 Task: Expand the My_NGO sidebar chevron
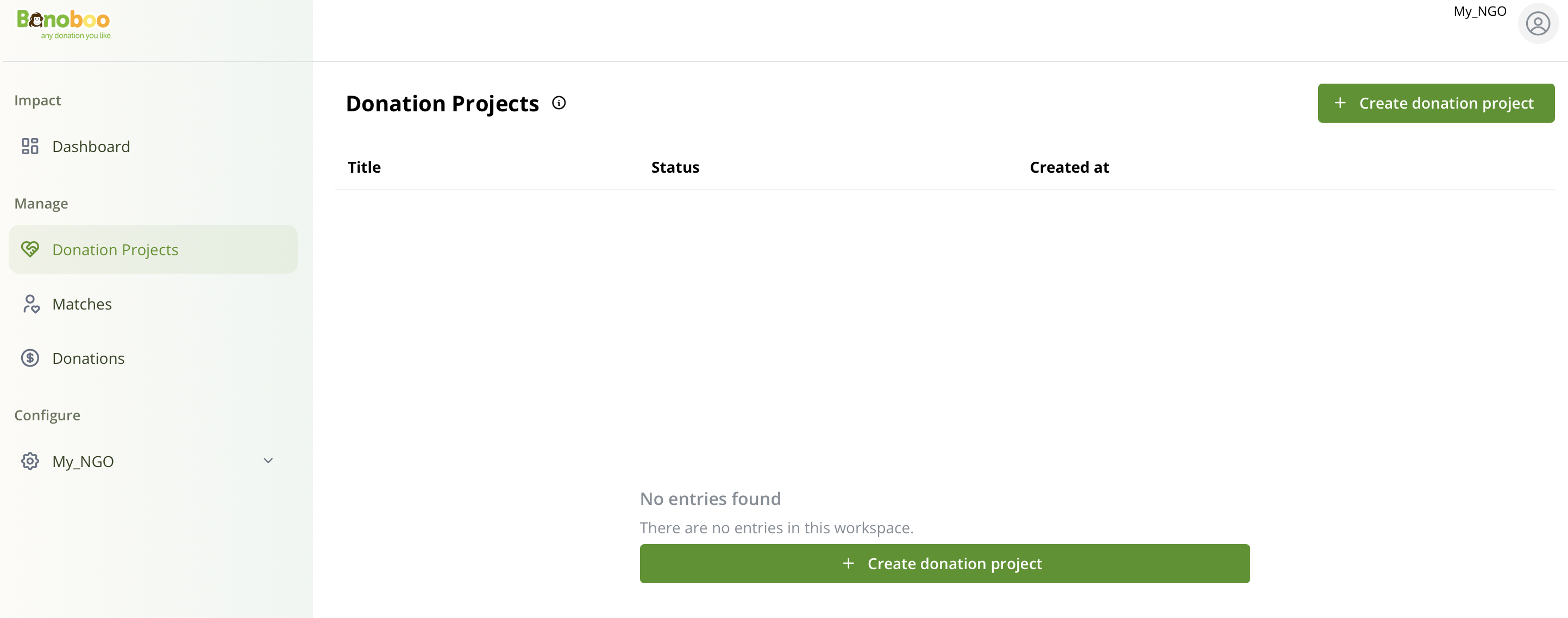coord(268,461)
